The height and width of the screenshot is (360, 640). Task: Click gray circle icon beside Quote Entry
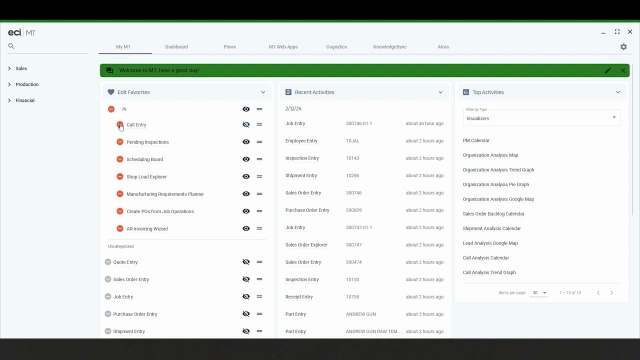tap(108, 262)
